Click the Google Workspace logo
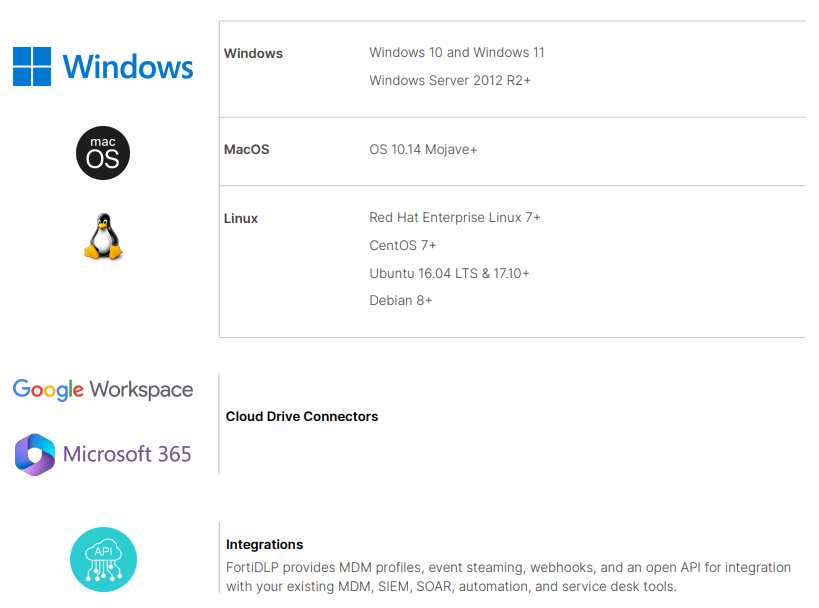819x608 pixels. 103,389
